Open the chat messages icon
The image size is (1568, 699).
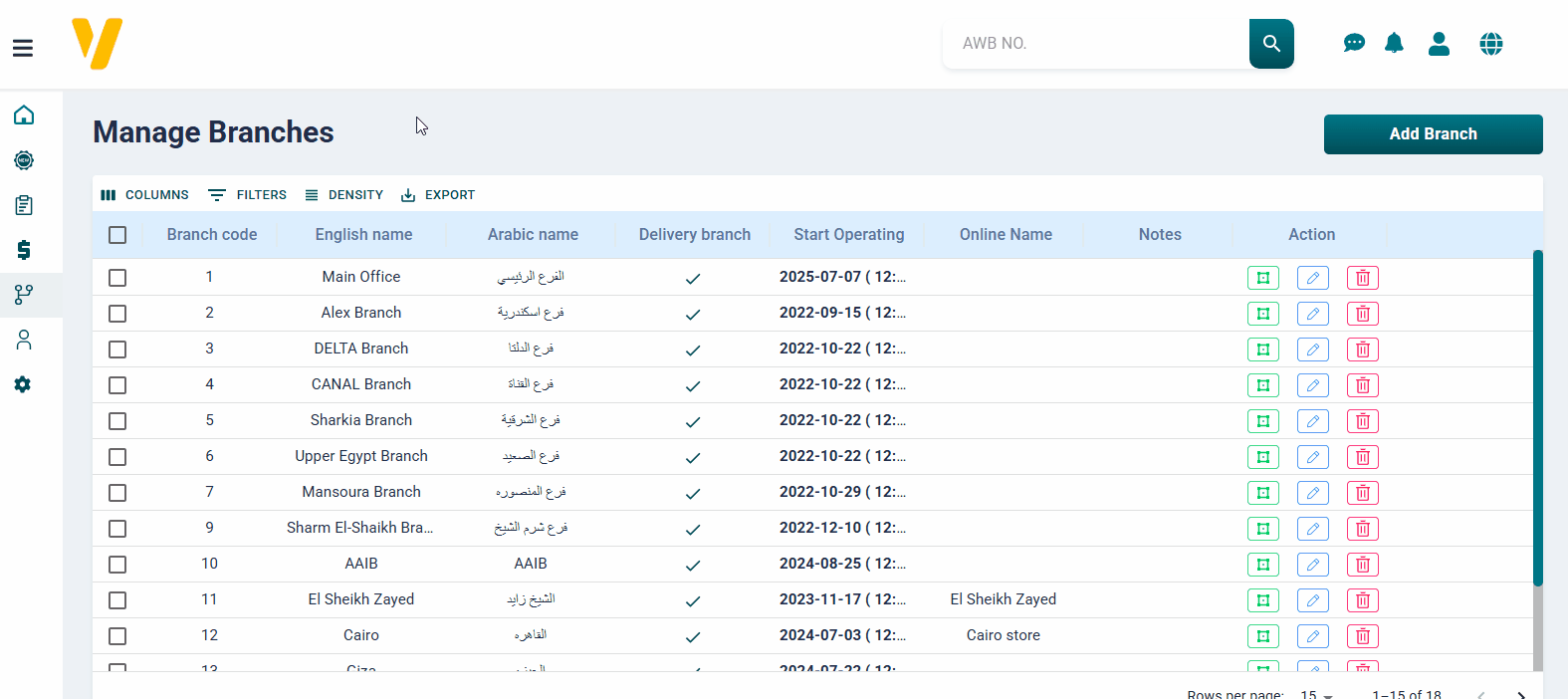tap(1354, 44)
